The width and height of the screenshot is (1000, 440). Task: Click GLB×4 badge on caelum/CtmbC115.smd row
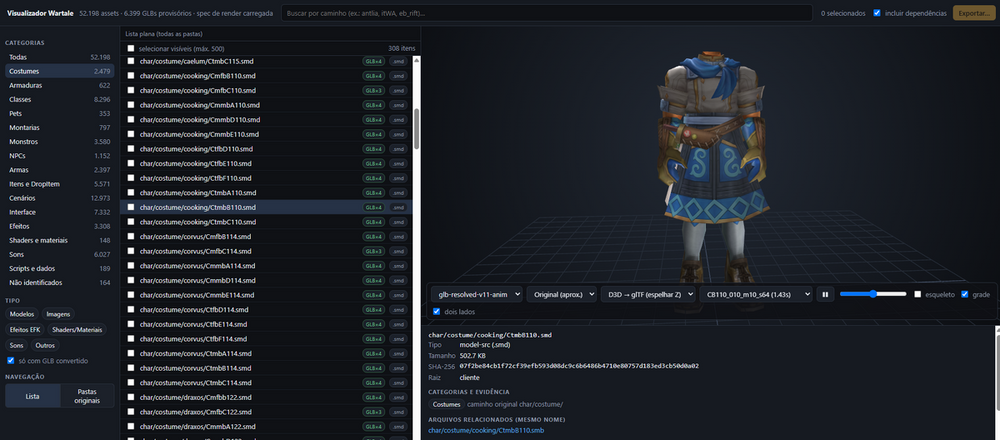click(x=374, y=61)
